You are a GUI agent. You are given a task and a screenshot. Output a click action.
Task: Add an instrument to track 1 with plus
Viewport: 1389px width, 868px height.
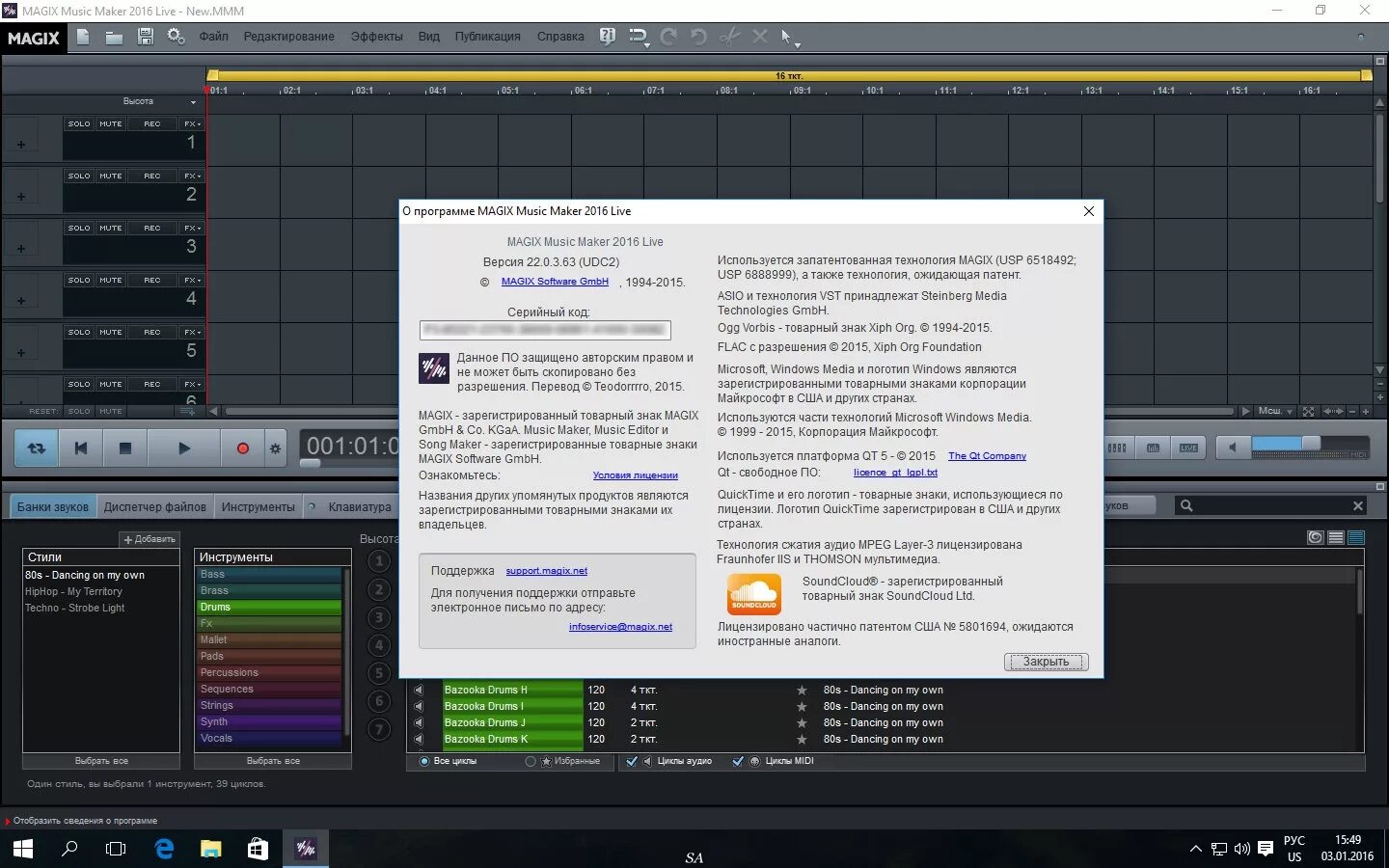[x=21, y=144]
